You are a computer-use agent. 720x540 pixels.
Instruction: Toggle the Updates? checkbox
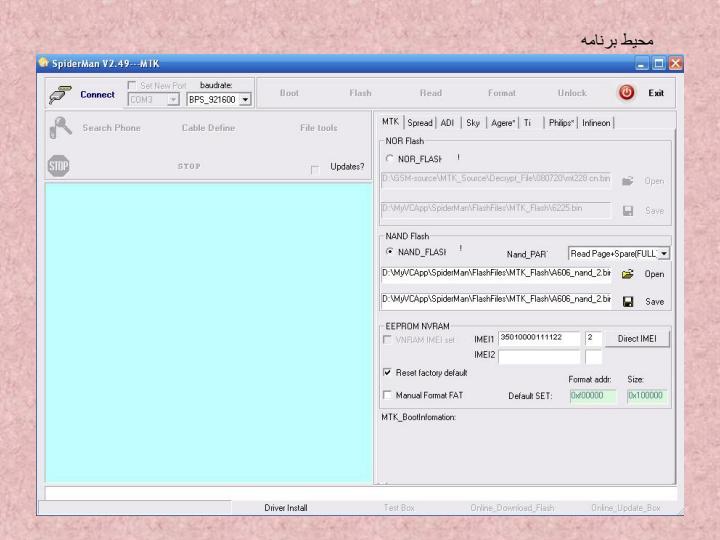pyautogui.click(x=315, y=170)
